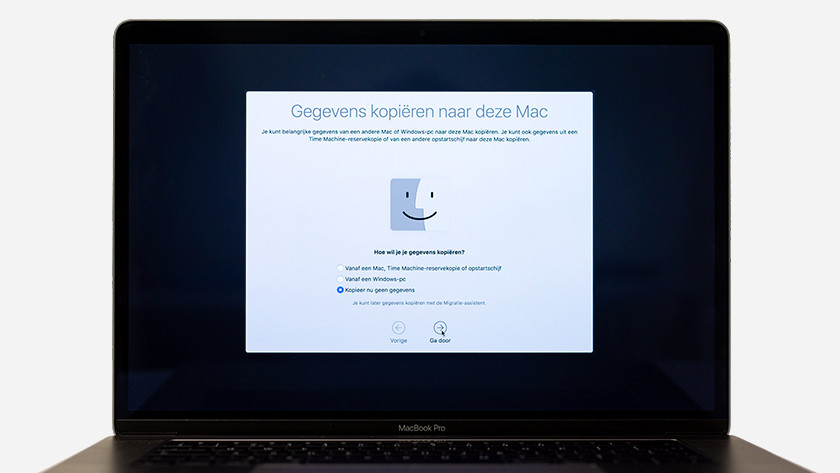Click the Migratie-assistent hint text
This screenshot has width=840, height=473.
pos(419,303)
